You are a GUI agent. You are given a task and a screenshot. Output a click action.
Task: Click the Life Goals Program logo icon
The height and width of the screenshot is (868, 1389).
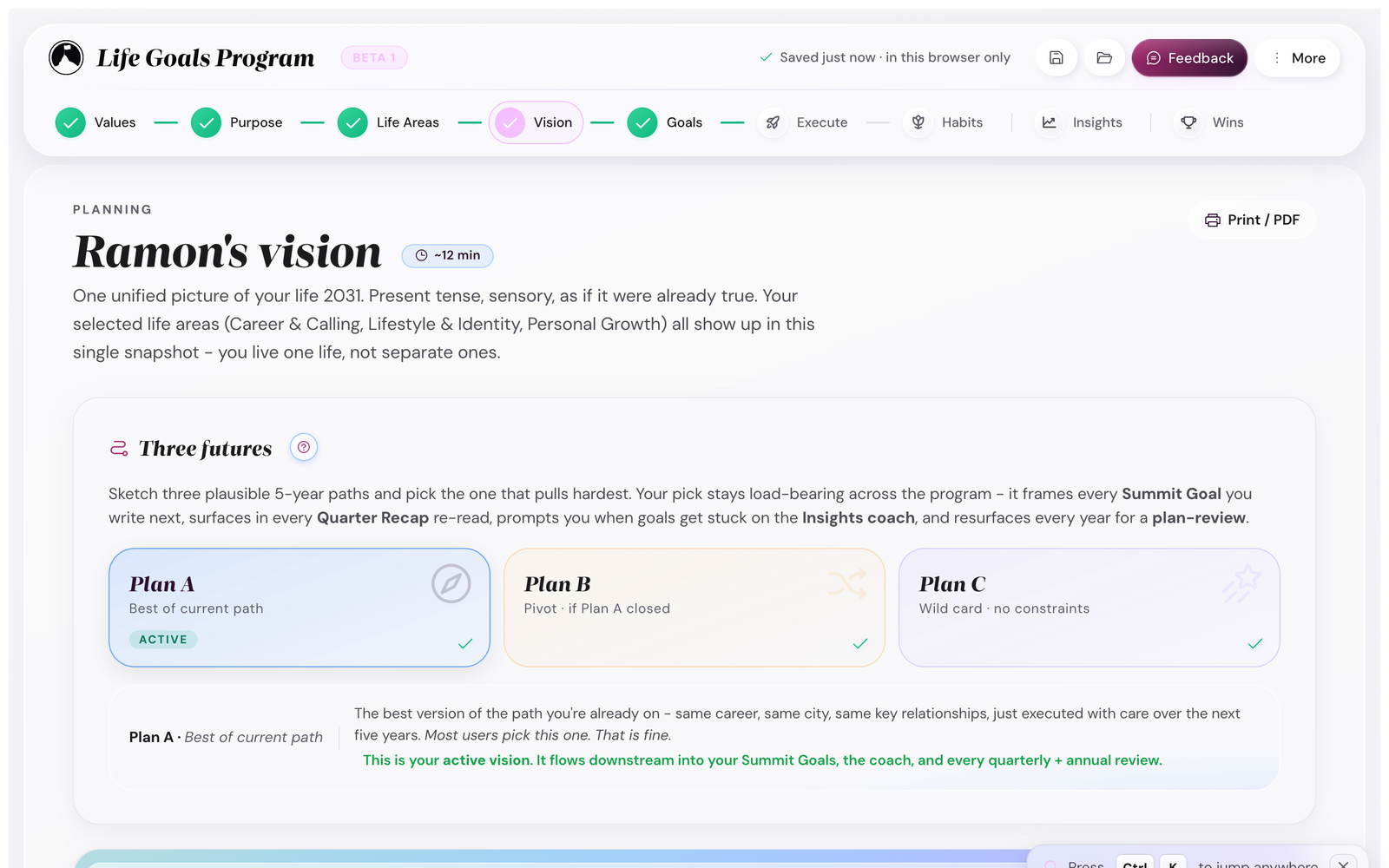[x=66, y=58]
